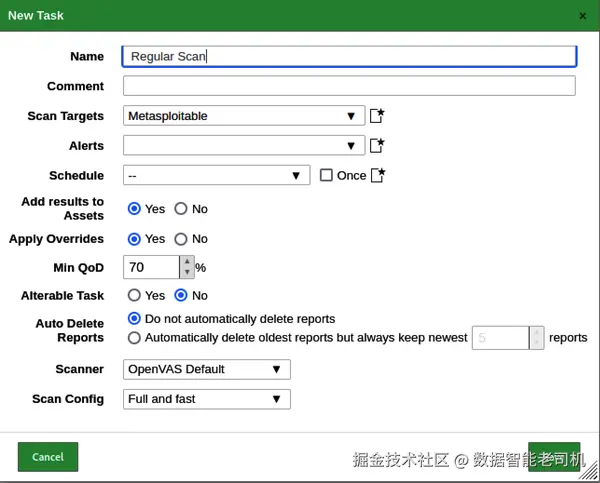The height and width of the screenshot is (483, 600).
Task: Create a new alert icon
Action: point(377,145)
